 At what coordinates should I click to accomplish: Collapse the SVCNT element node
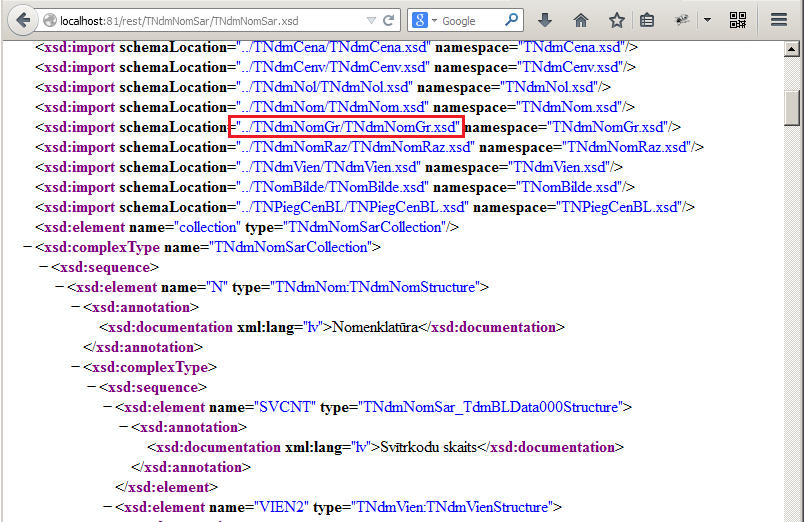click(x=107, y=407)
